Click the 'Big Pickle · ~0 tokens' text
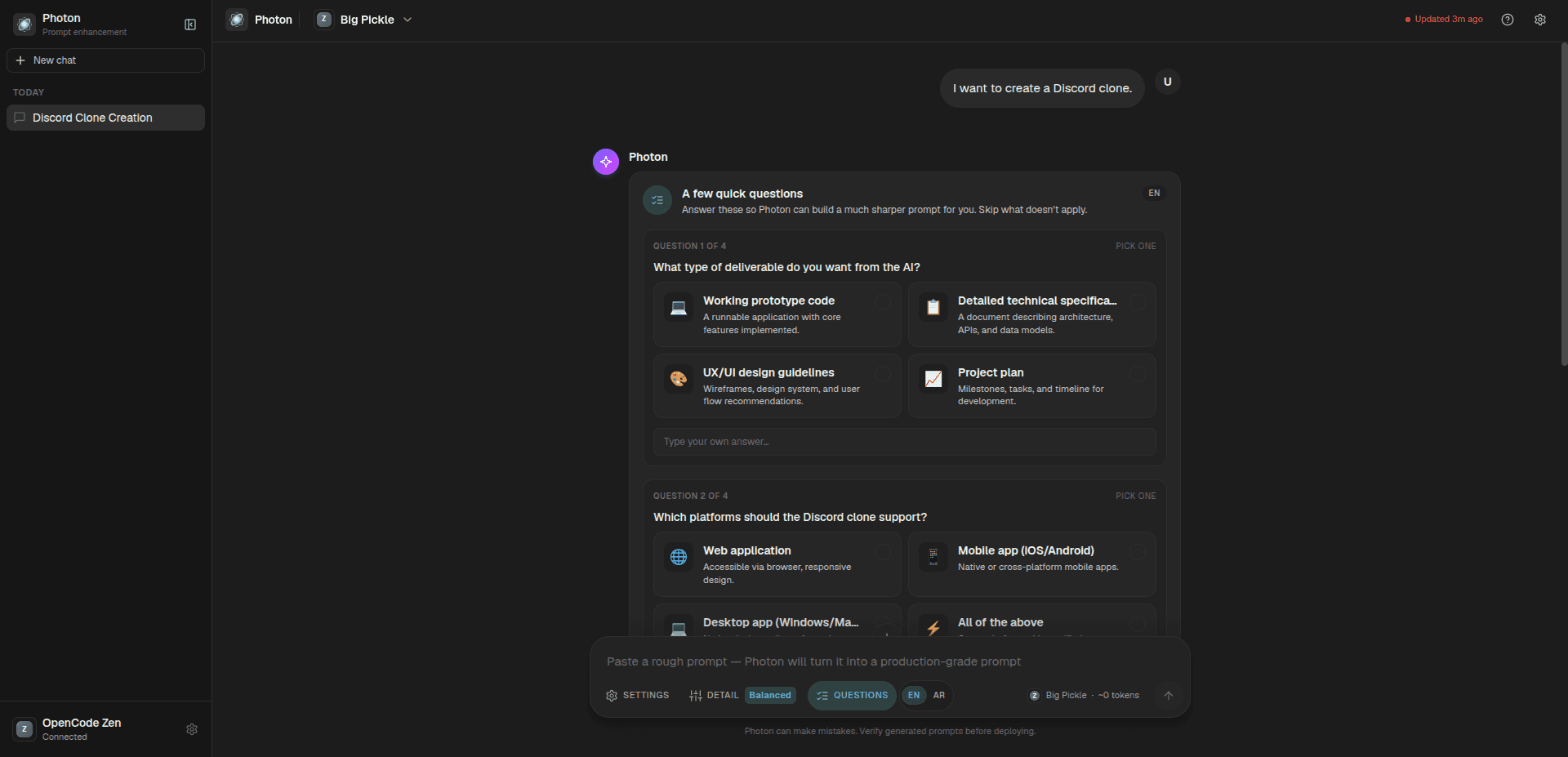Image resolution: width=1568 pixels, height=757 pixels. [x=1093, y=696]
